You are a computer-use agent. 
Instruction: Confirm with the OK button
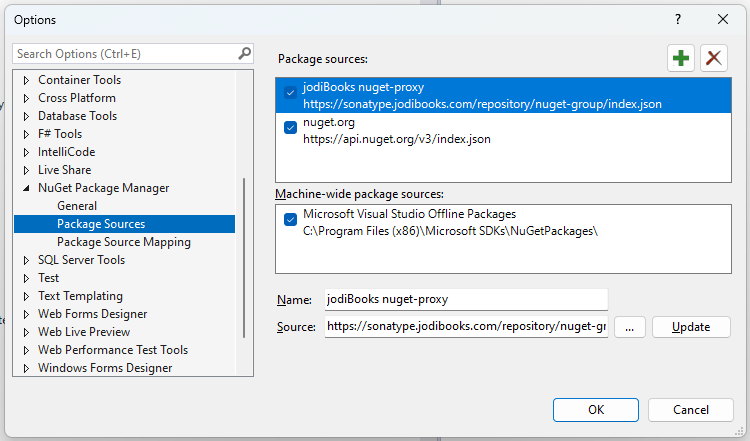click(x=596, y=410)
